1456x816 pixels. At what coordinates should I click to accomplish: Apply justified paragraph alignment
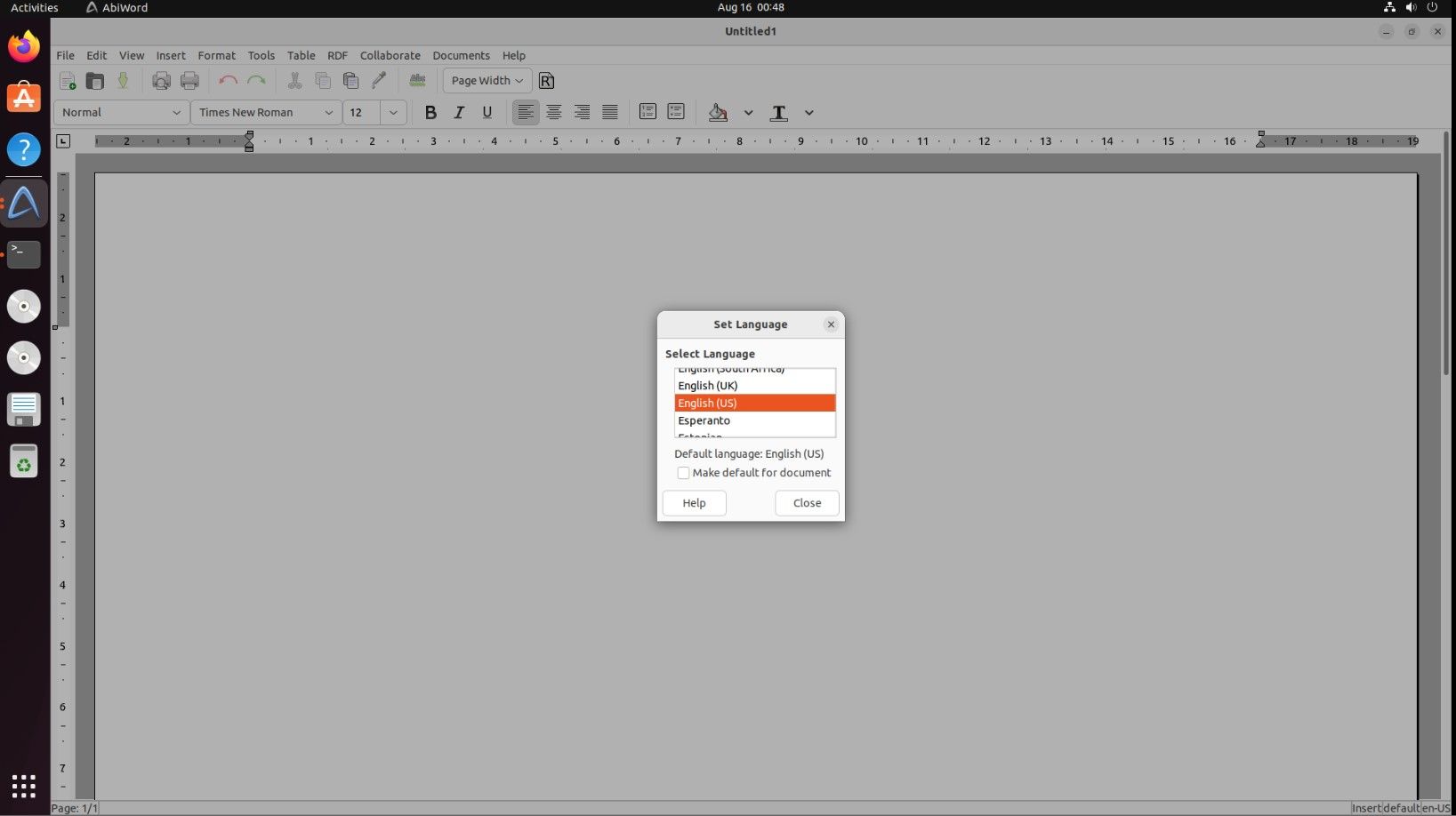click(609, 112)
